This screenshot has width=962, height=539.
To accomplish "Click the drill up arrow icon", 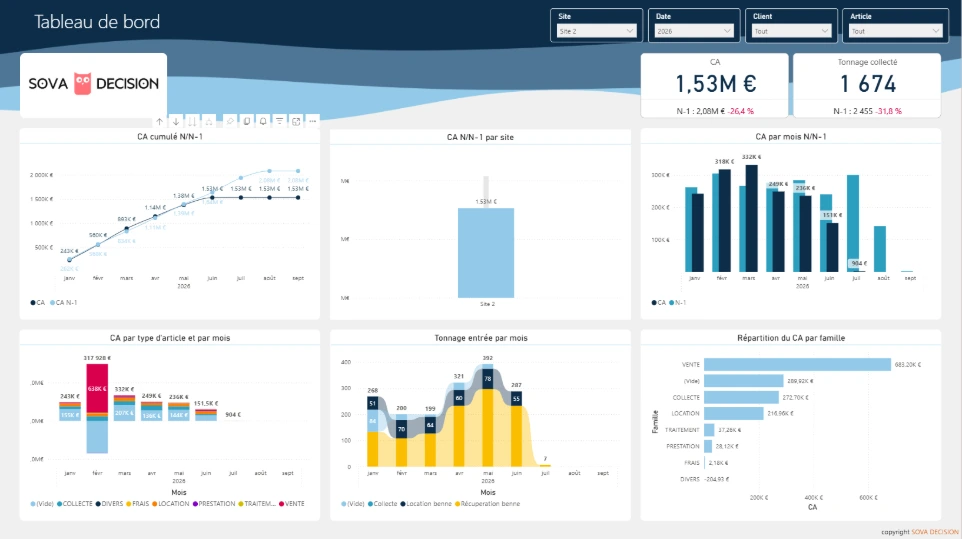I will [160, 121].
